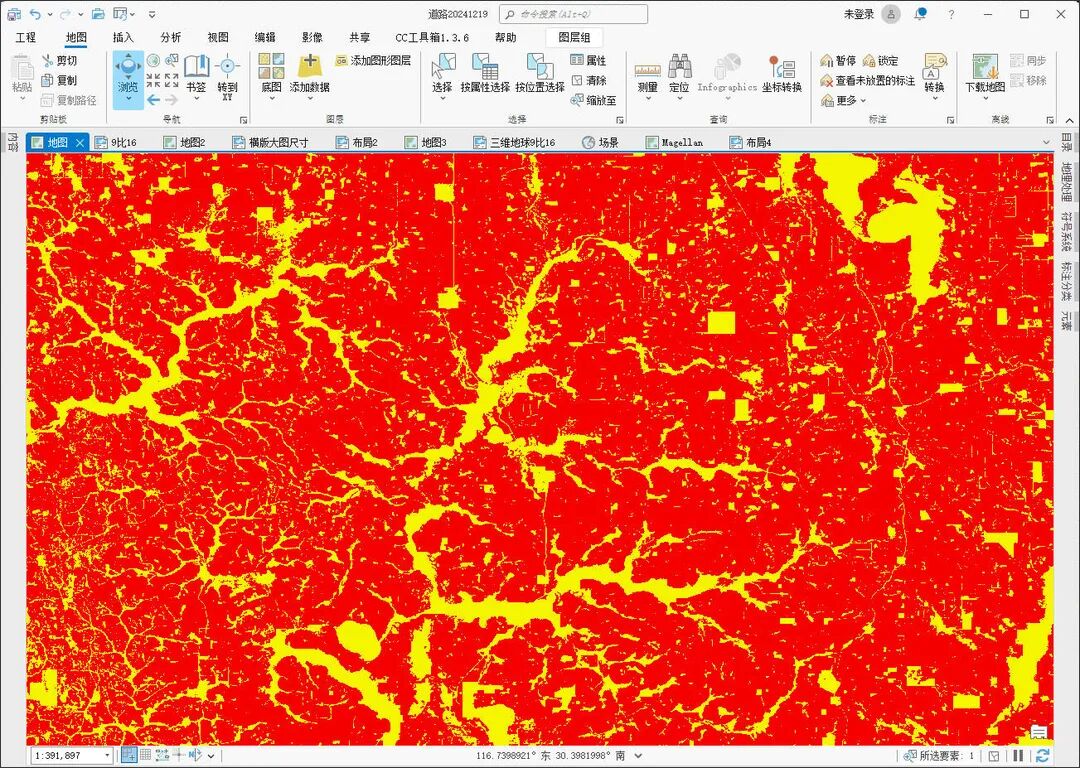This screenshot has width=1080, height=768.
Task: Expand the Undo history dropdown arrow
Action: tap(50, 14)
